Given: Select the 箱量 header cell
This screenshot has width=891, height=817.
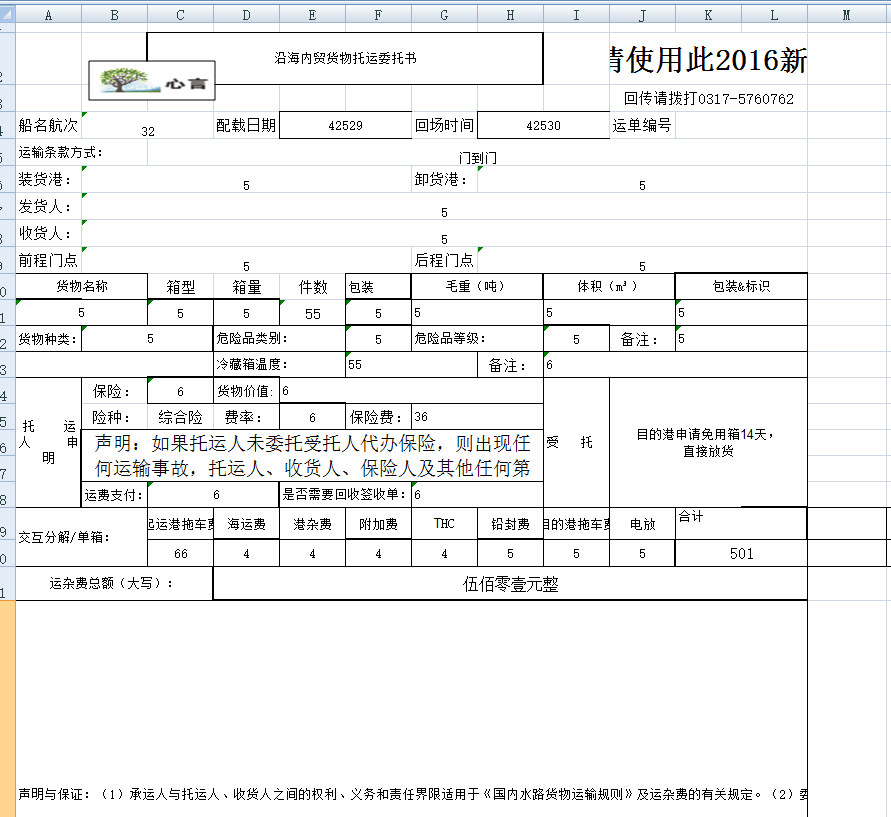Looking at the screenshot, I should tap(246, 286).
